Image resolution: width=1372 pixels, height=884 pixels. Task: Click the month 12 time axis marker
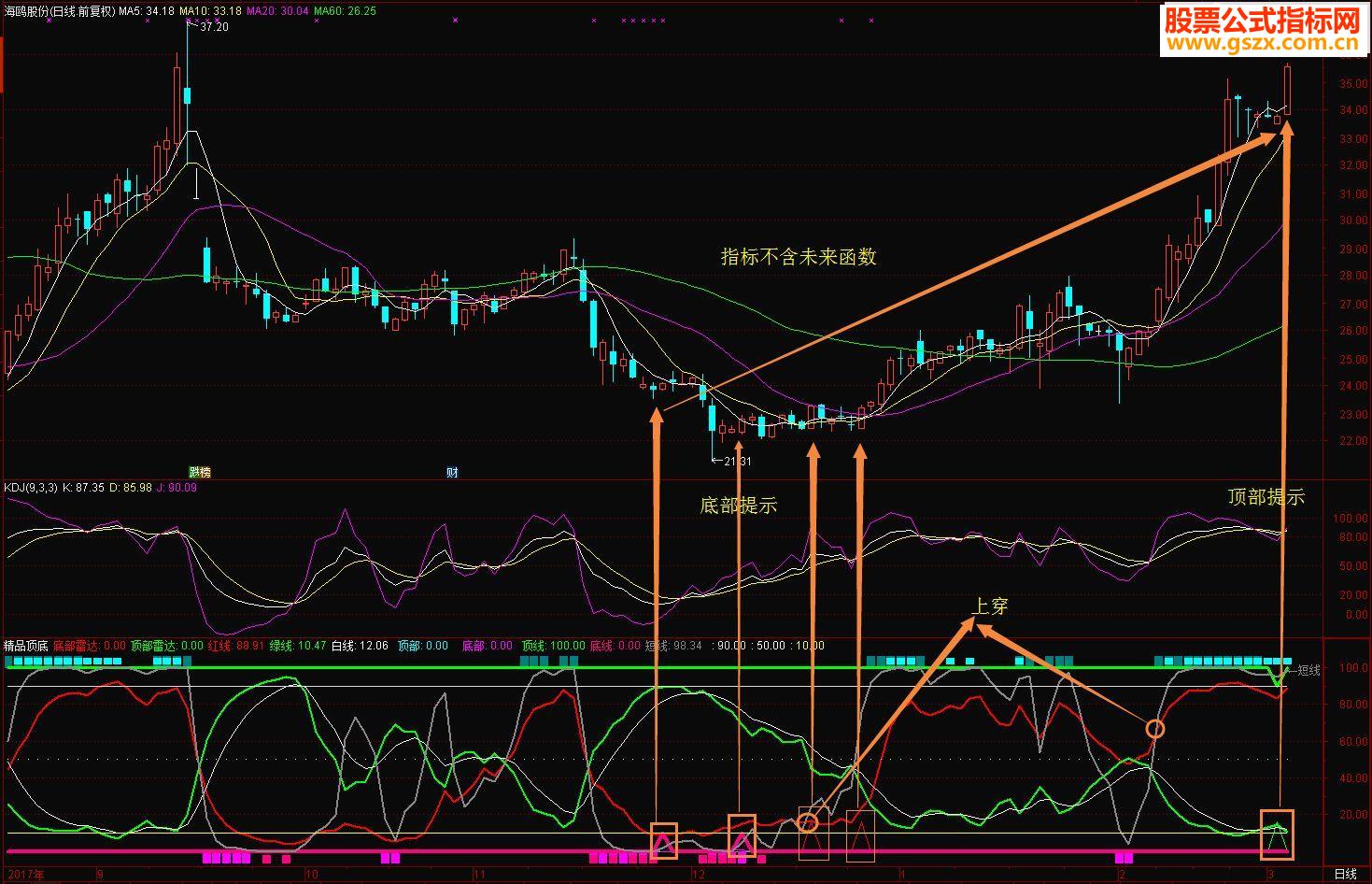pos(698,875)
